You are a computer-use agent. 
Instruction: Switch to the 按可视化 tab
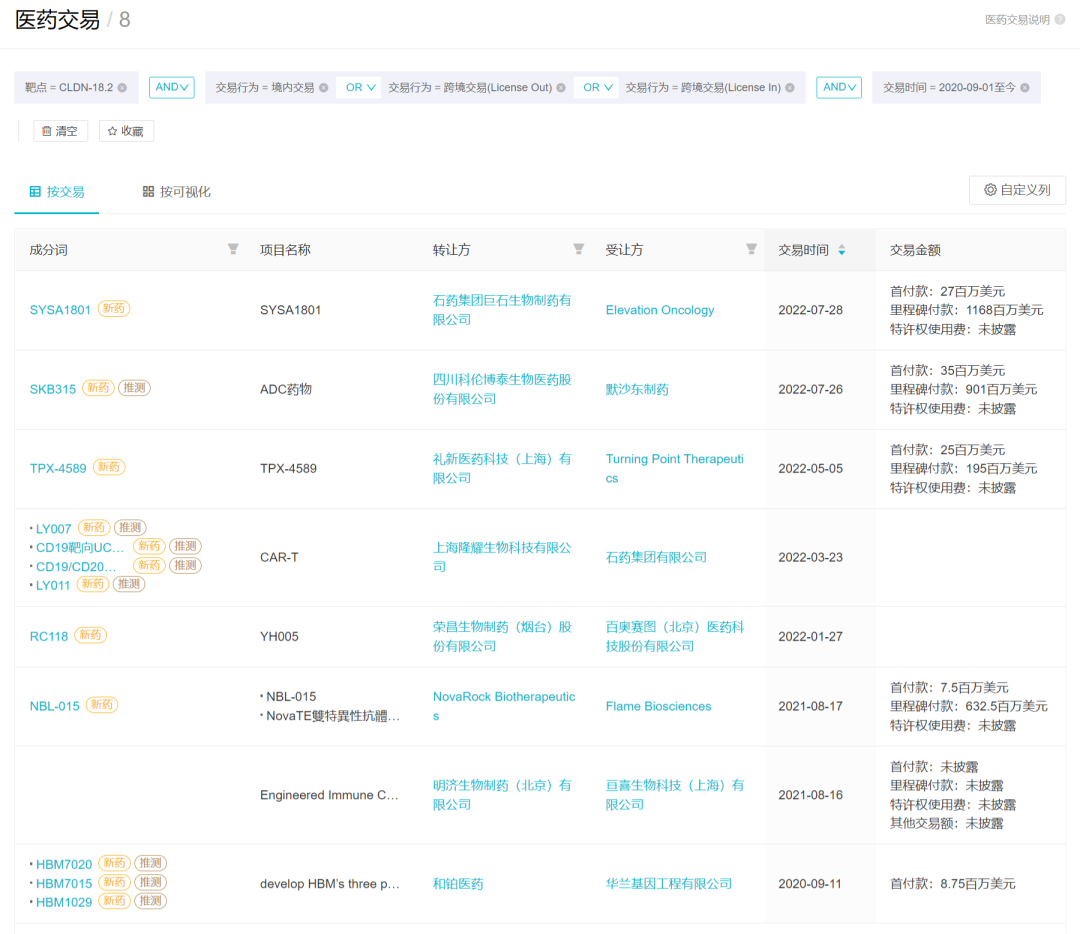[177, 192]
